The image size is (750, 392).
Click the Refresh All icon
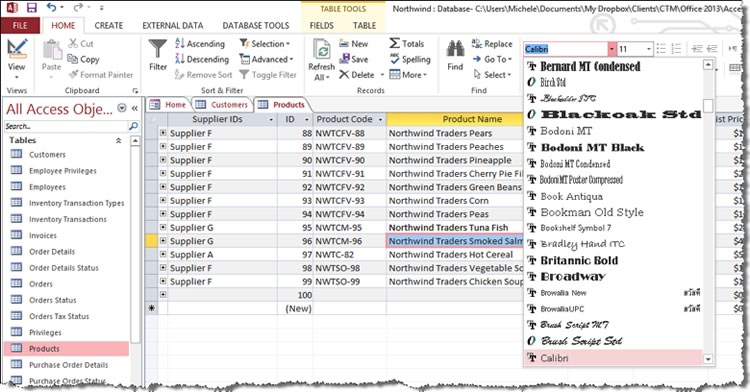(322, 50)
